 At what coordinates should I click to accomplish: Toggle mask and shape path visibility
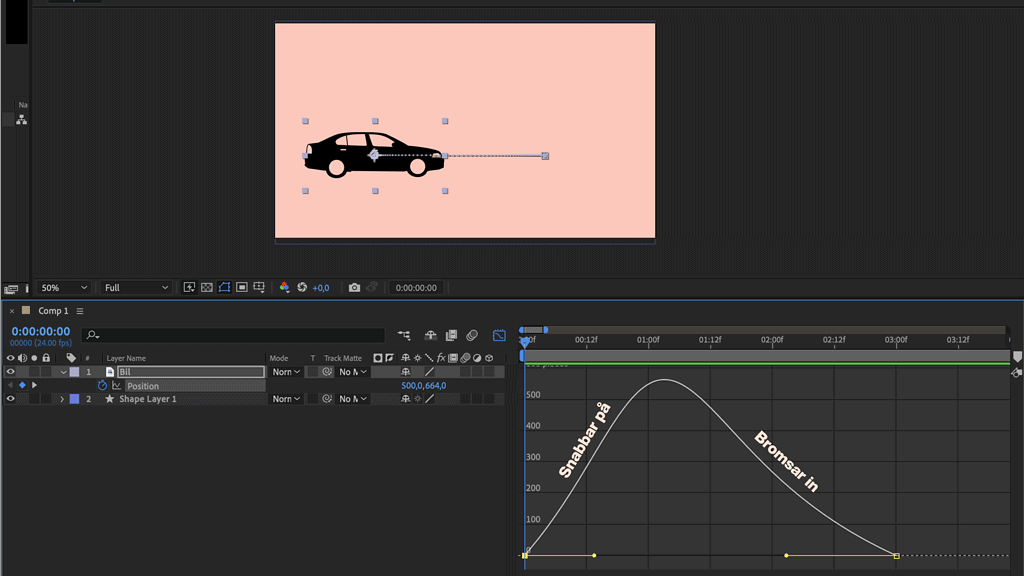pyautogui.click(x=224, y=287)
